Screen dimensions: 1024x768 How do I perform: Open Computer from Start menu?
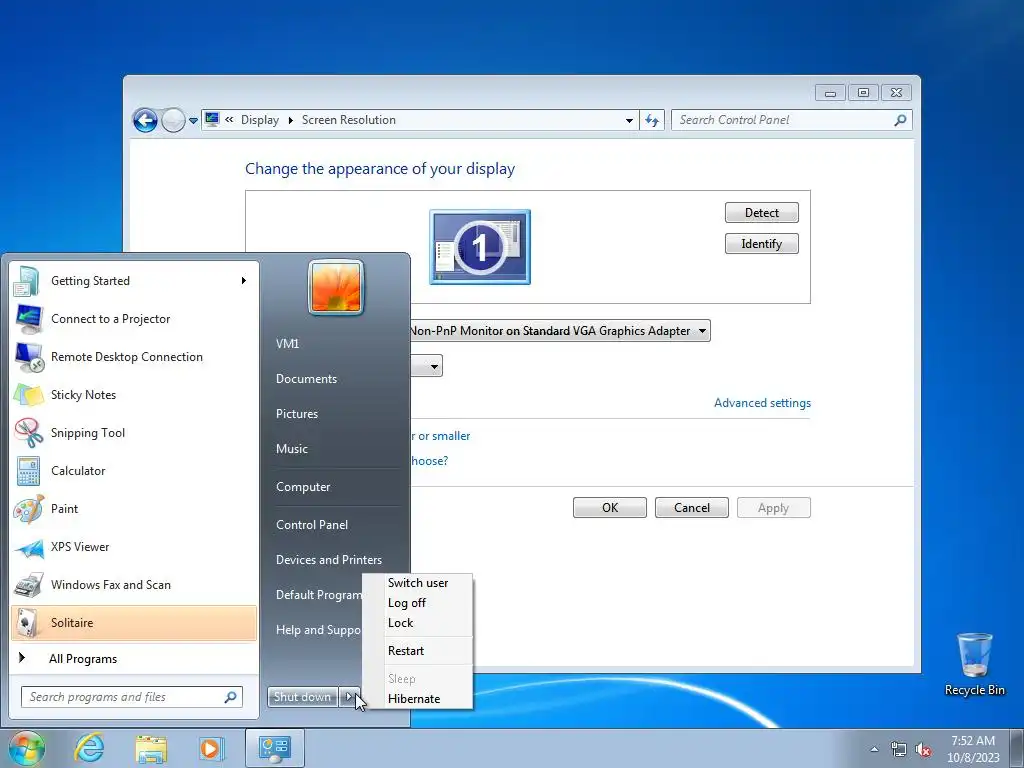point(303,487)
